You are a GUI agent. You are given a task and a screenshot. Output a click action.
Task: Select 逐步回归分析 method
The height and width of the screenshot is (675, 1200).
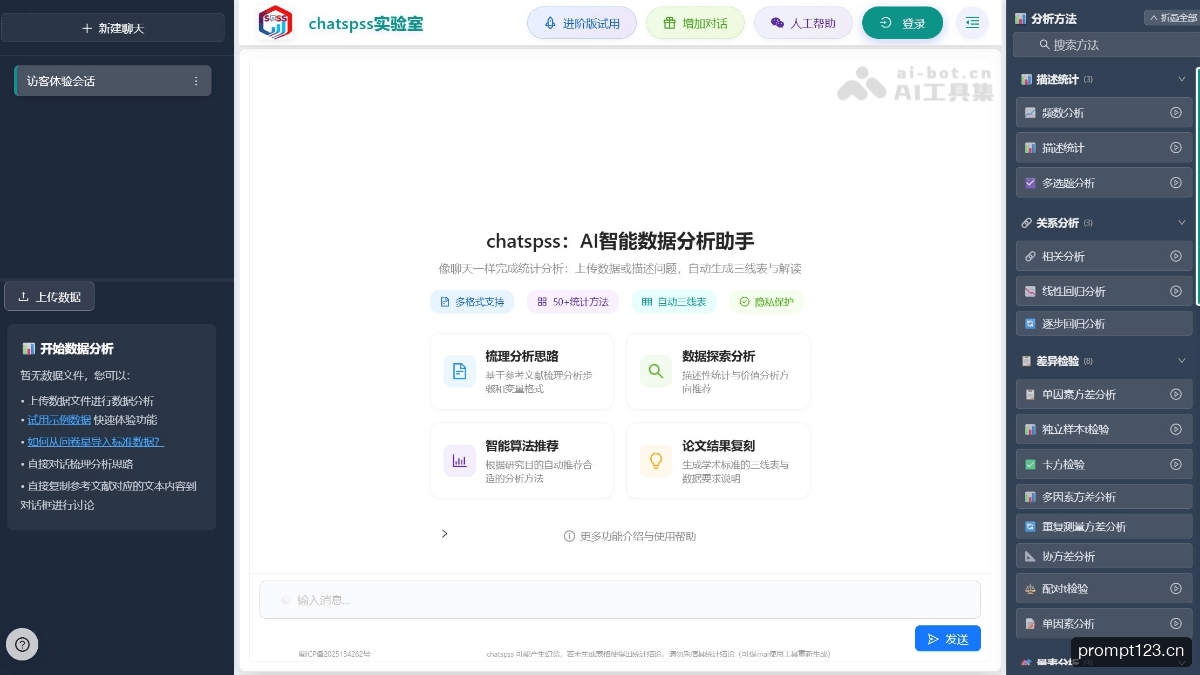[x=1104, y=324]
